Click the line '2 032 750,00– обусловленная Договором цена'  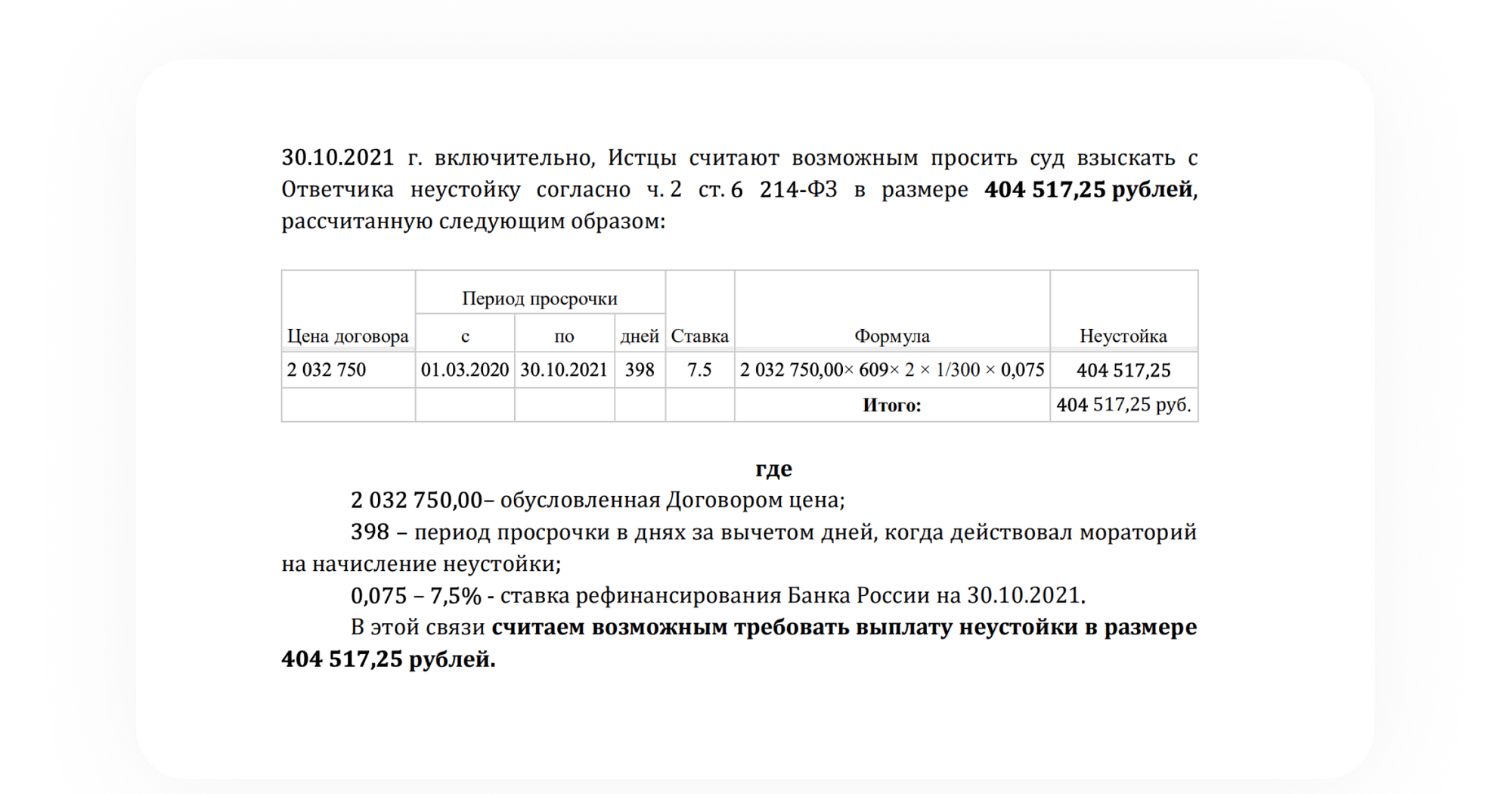pyautogui.click(x=597, y=501)
